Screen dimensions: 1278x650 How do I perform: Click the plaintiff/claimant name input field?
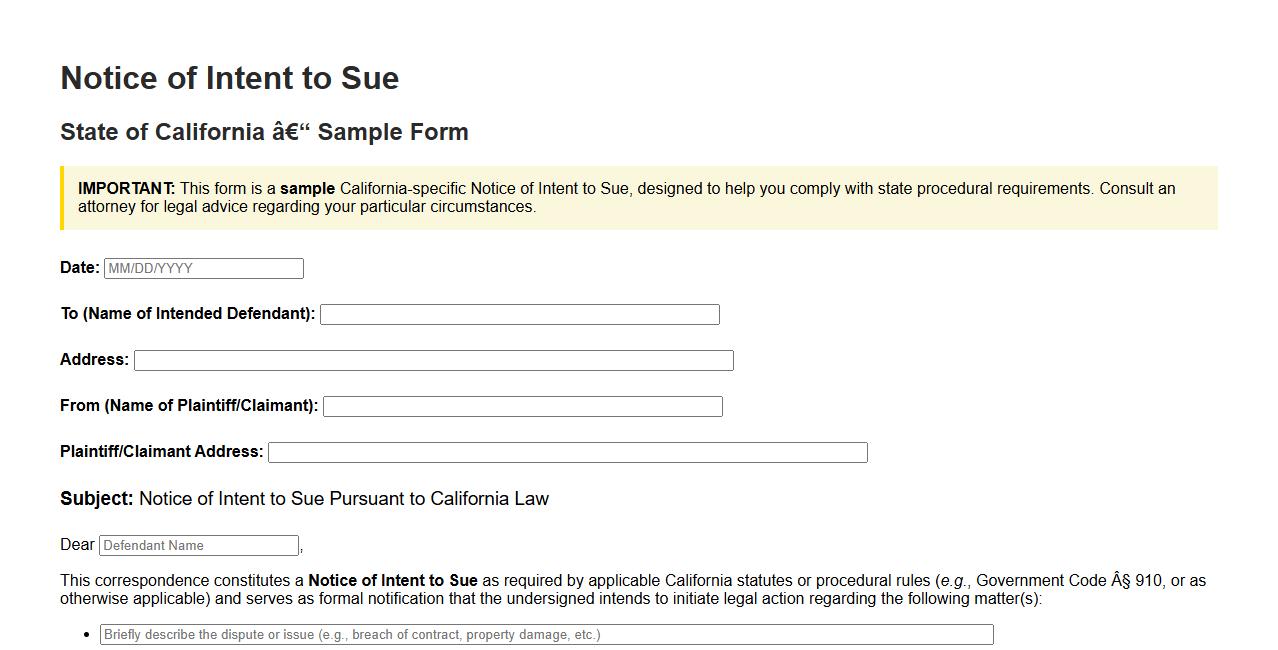(x=522, y=406)
